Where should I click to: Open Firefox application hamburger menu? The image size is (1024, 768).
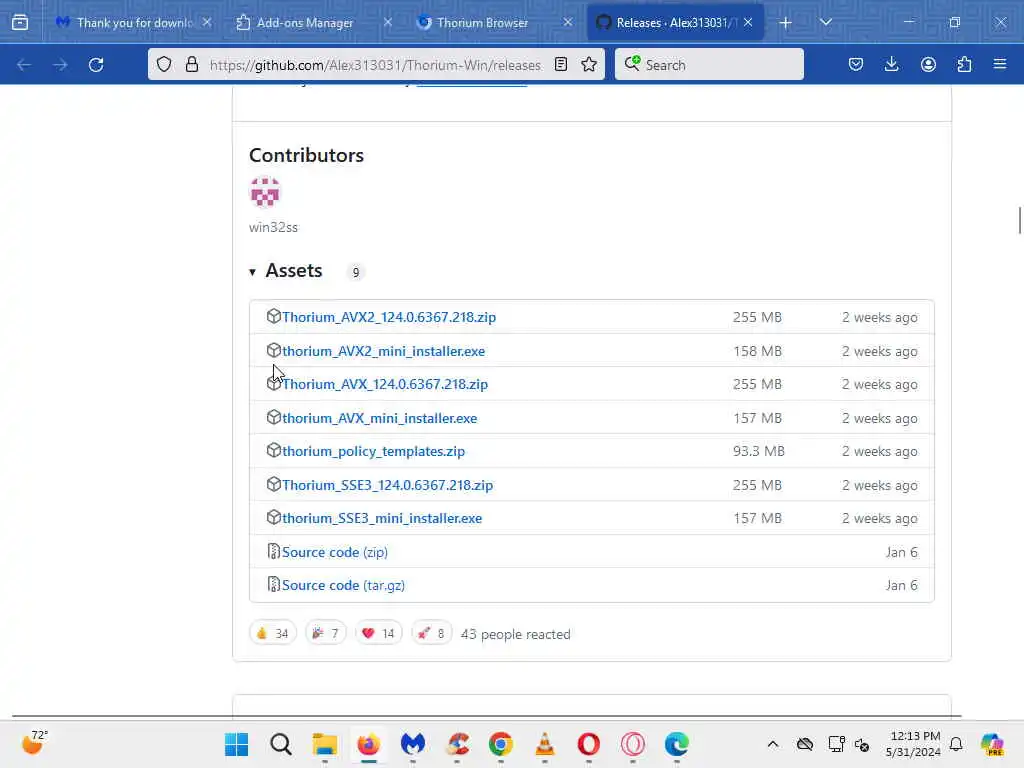[x=1000, y=64]
